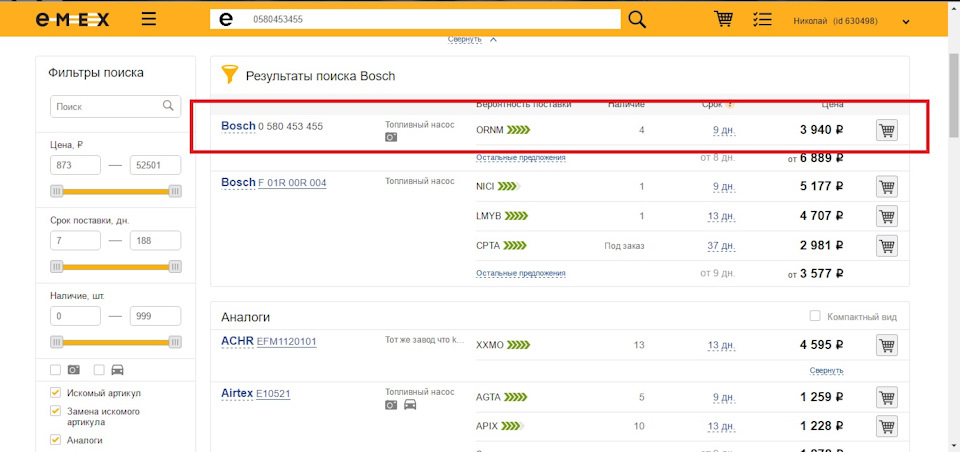
Task: Add ORNM 3 940 ₽ offer to cart
Action: (887, 130)
